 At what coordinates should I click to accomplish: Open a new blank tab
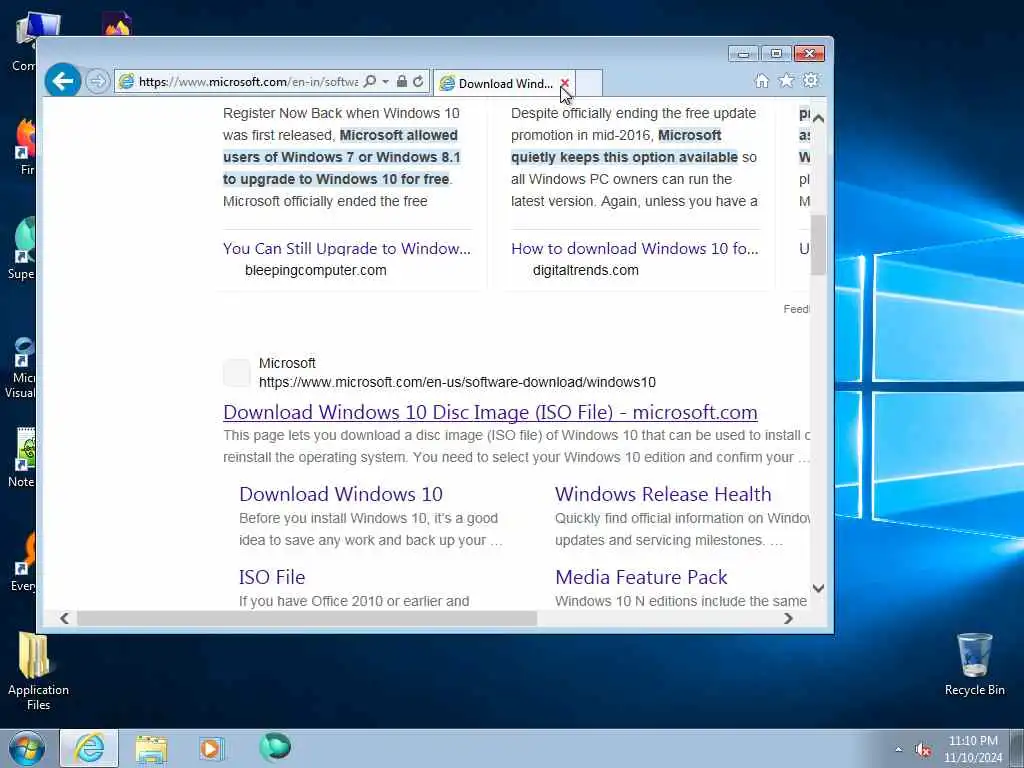[589, 83]
